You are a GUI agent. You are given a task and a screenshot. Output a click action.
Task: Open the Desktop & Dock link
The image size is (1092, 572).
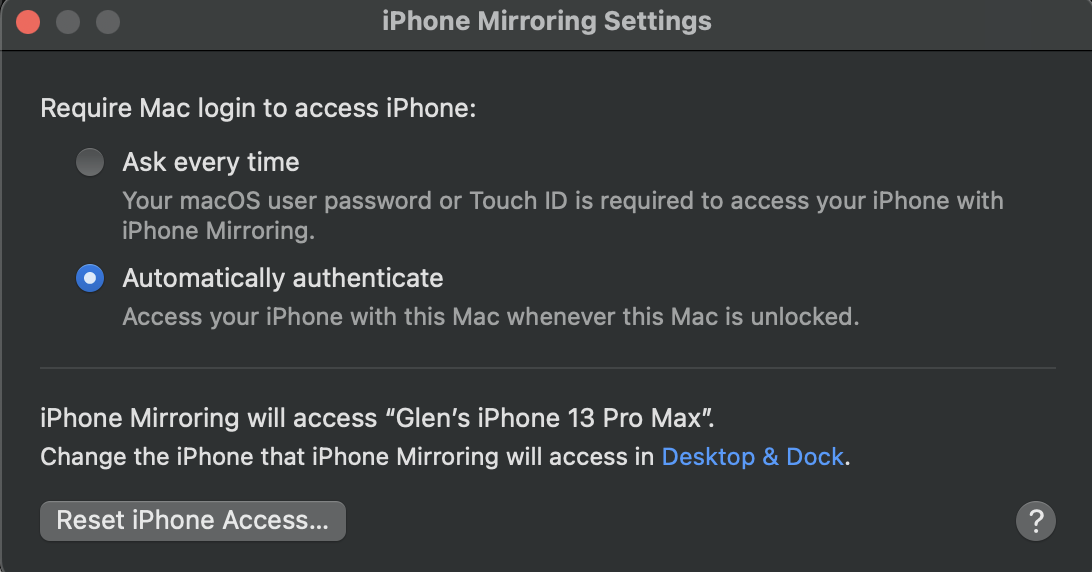point(754,457)
